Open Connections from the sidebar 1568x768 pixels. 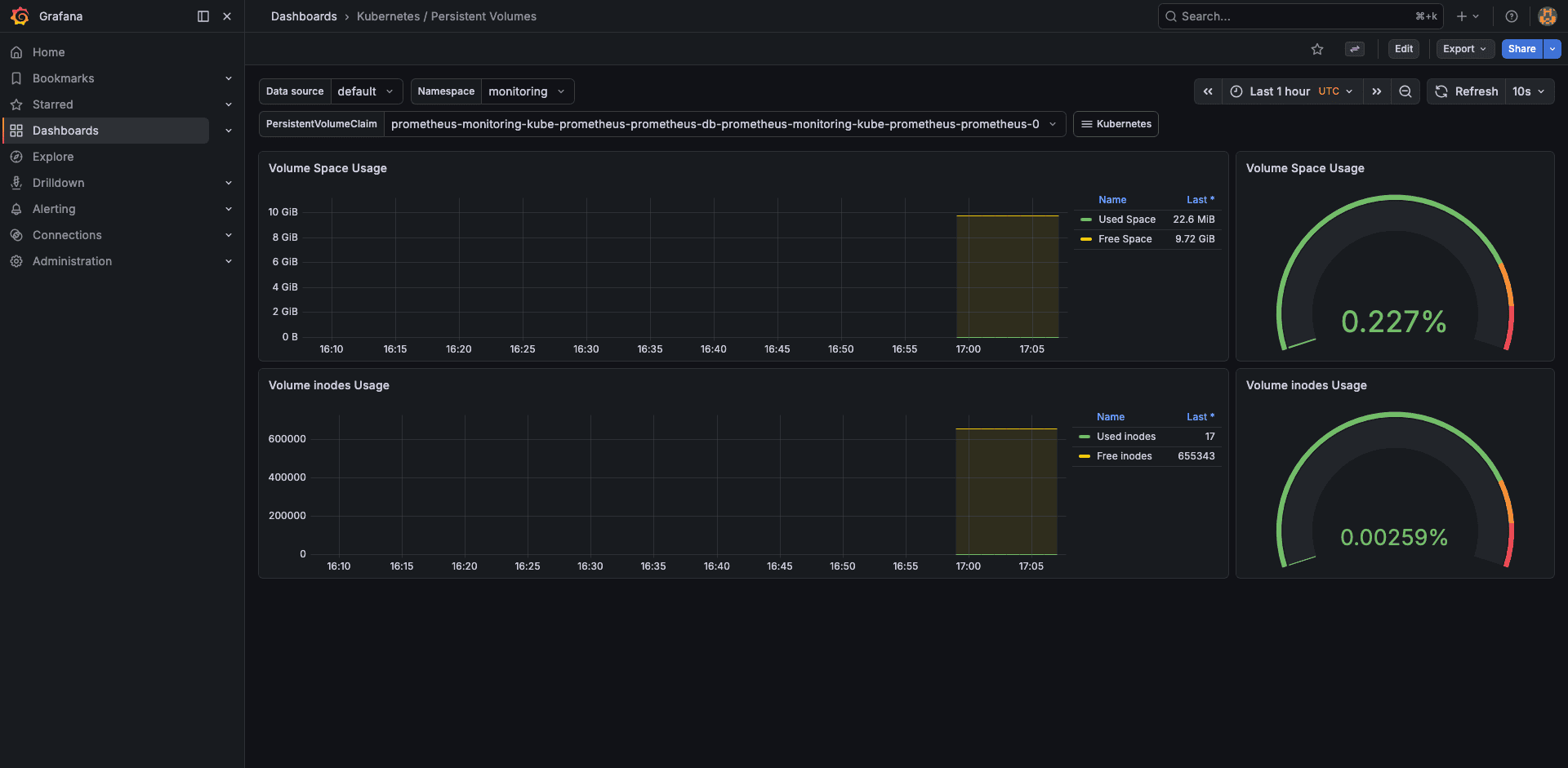point(67,234)
